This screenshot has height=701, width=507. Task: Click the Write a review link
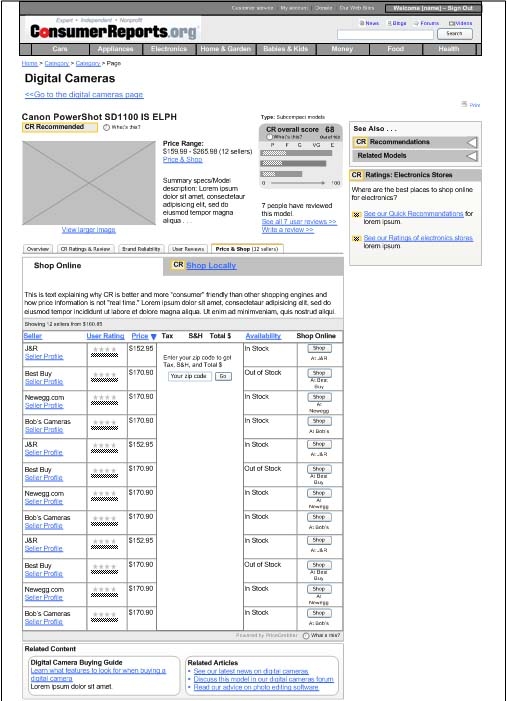(288, 230)
